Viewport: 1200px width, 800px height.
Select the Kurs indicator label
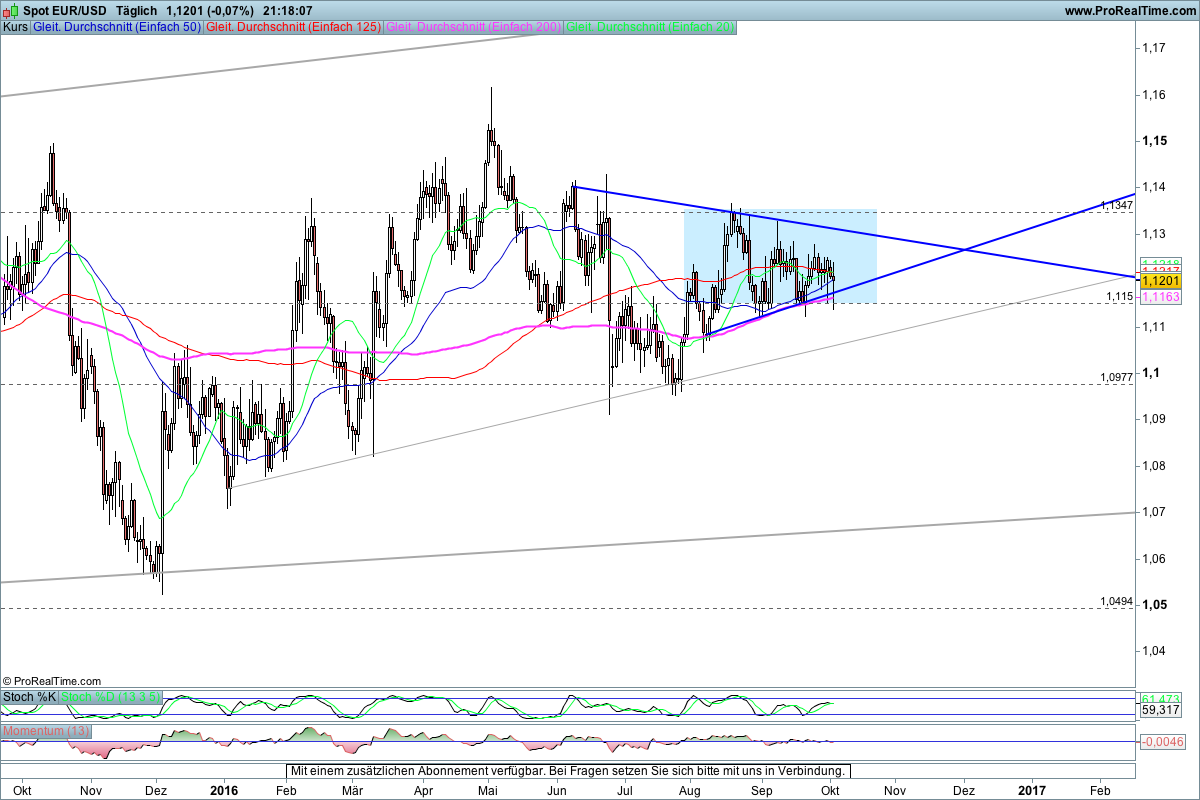pos(15,27)
